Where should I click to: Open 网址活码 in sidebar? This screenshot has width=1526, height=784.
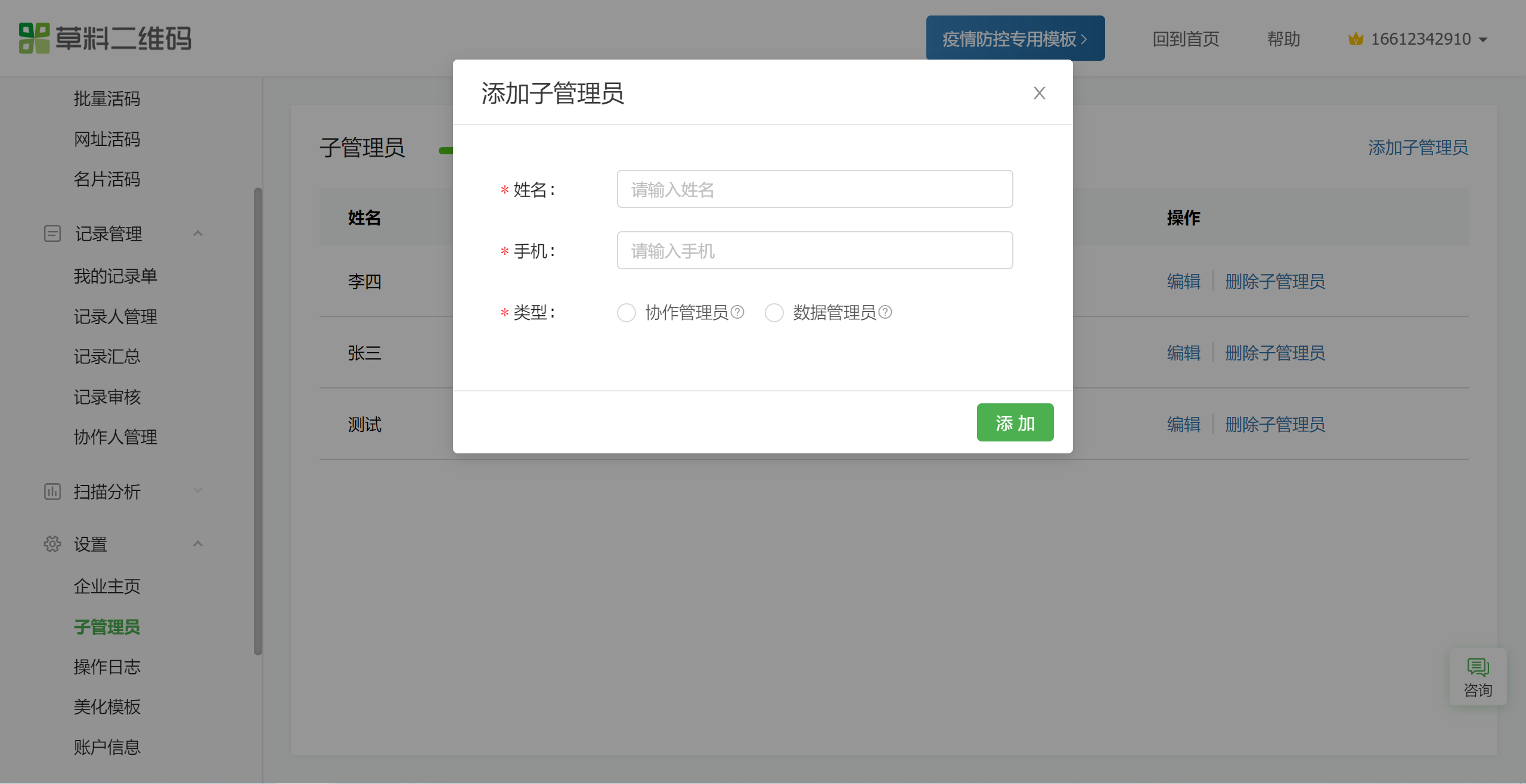(x=107, y=139)
